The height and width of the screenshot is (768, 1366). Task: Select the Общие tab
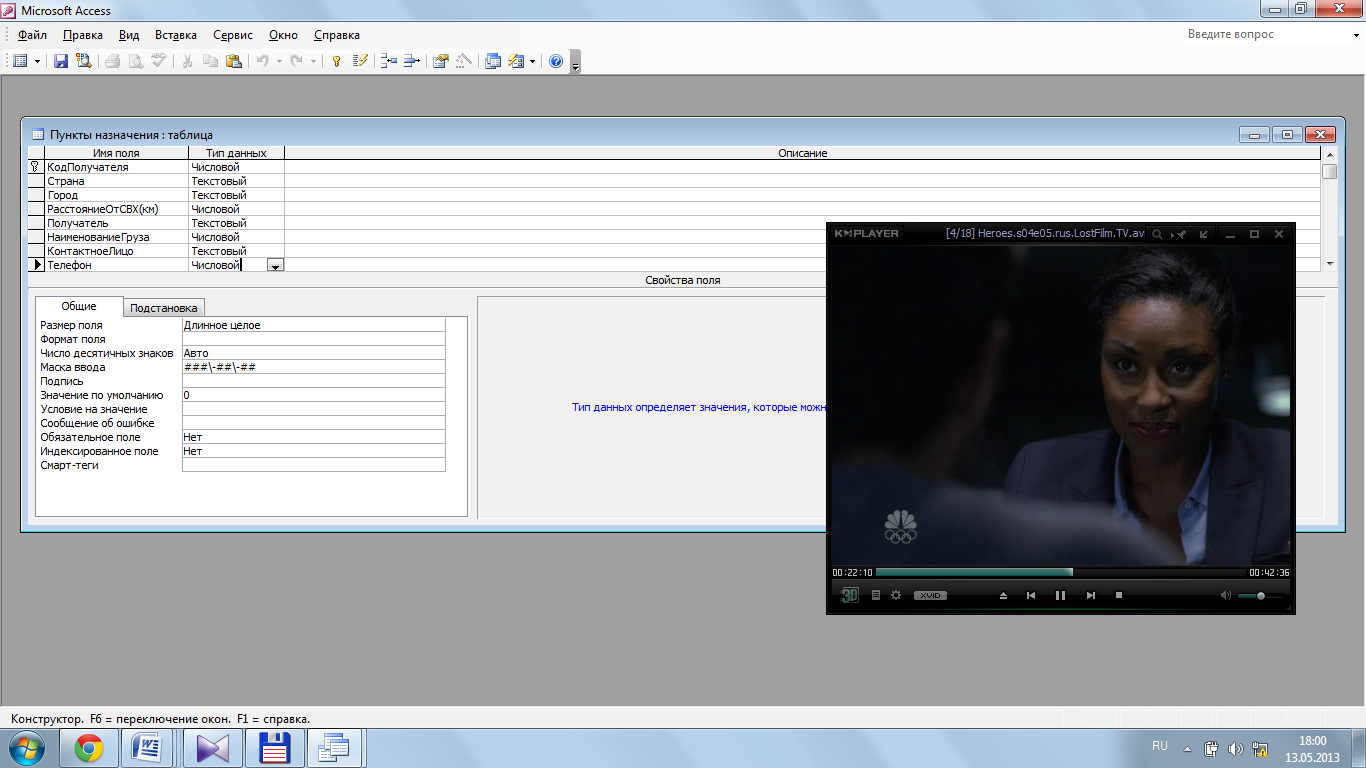tap(79, 306)
